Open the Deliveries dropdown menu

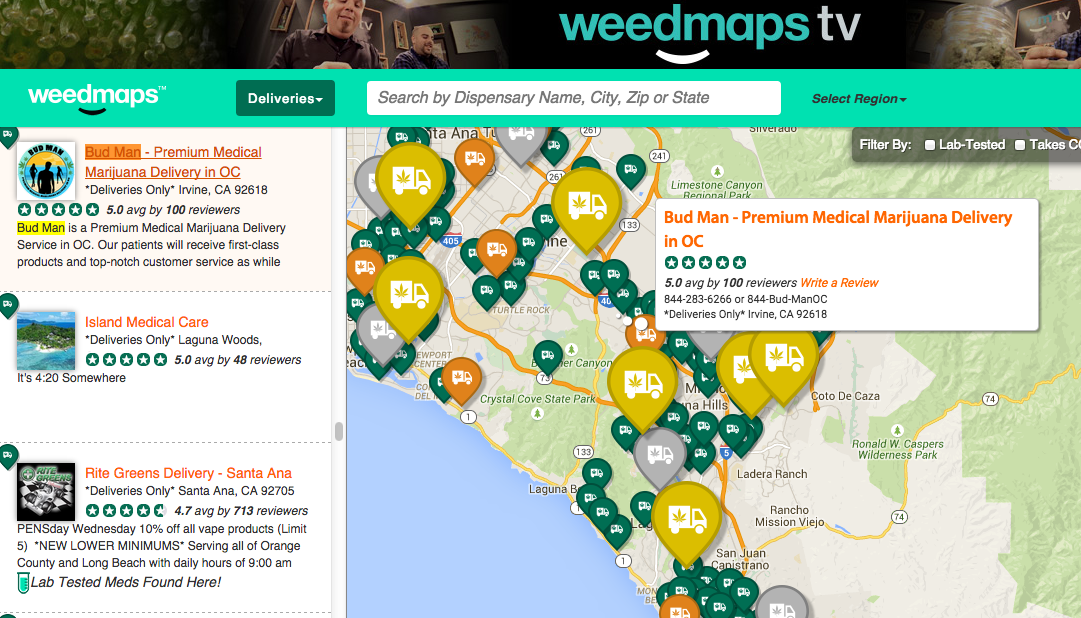coord(285,98)
